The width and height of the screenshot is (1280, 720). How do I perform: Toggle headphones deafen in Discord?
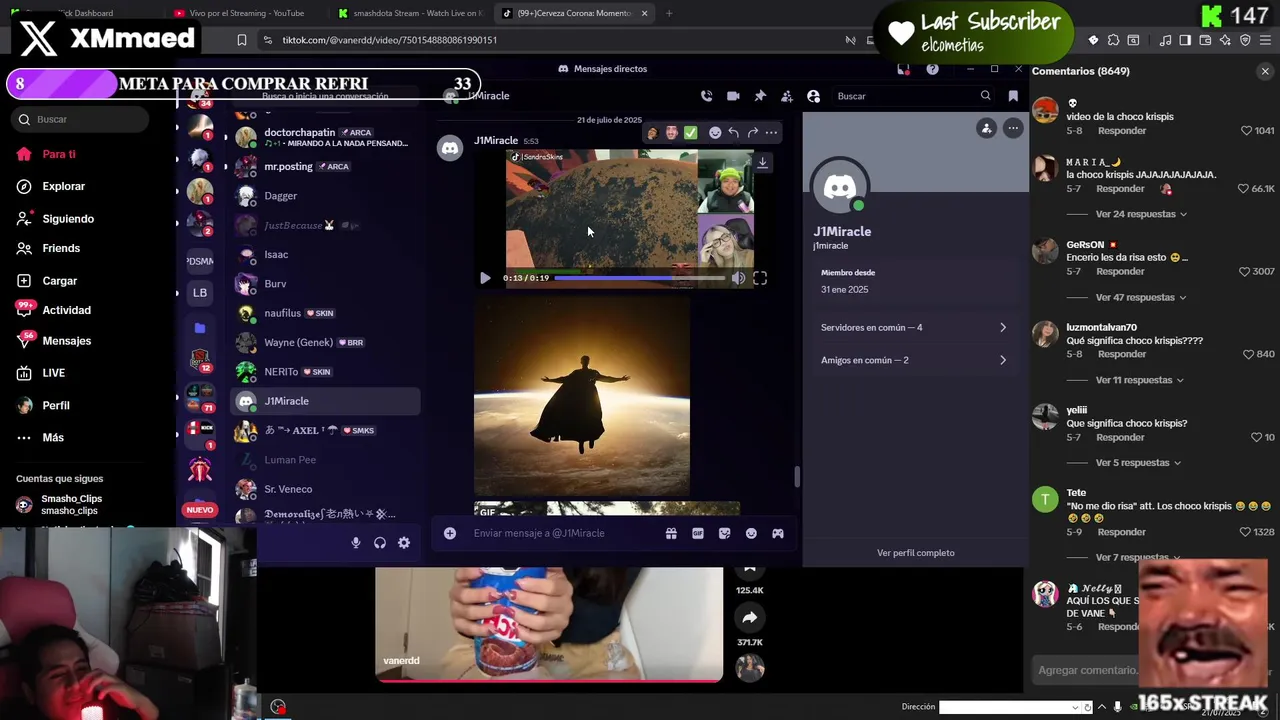point(380,542)
